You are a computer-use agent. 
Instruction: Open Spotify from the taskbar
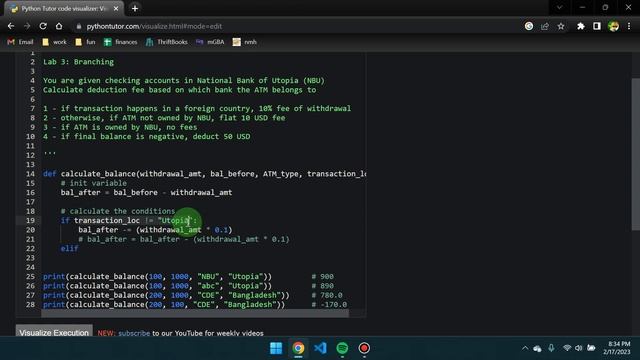pos(342,348)
